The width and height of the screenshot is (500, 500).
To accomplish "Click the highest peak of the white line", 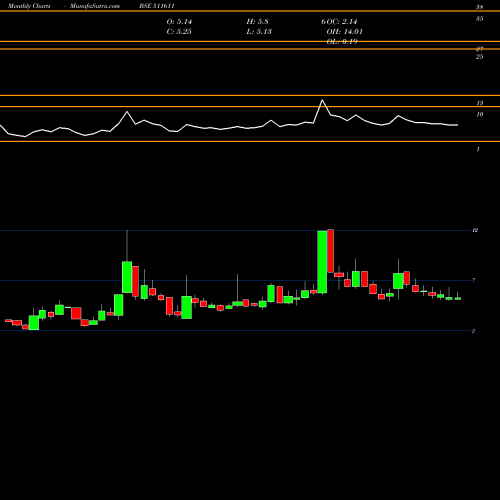I will tap(322, 100).
